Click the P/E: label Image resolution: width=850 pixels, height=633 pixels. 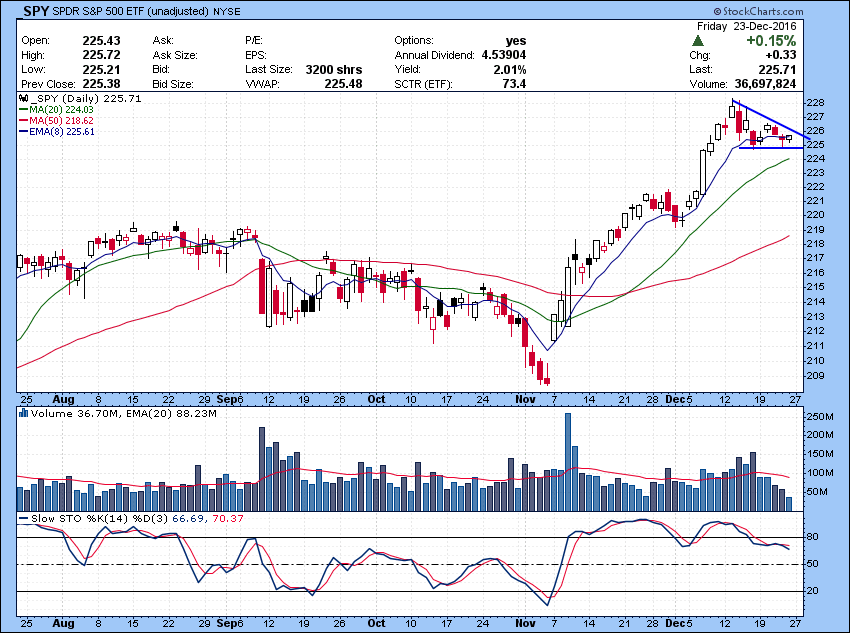(x=254, y=41)
